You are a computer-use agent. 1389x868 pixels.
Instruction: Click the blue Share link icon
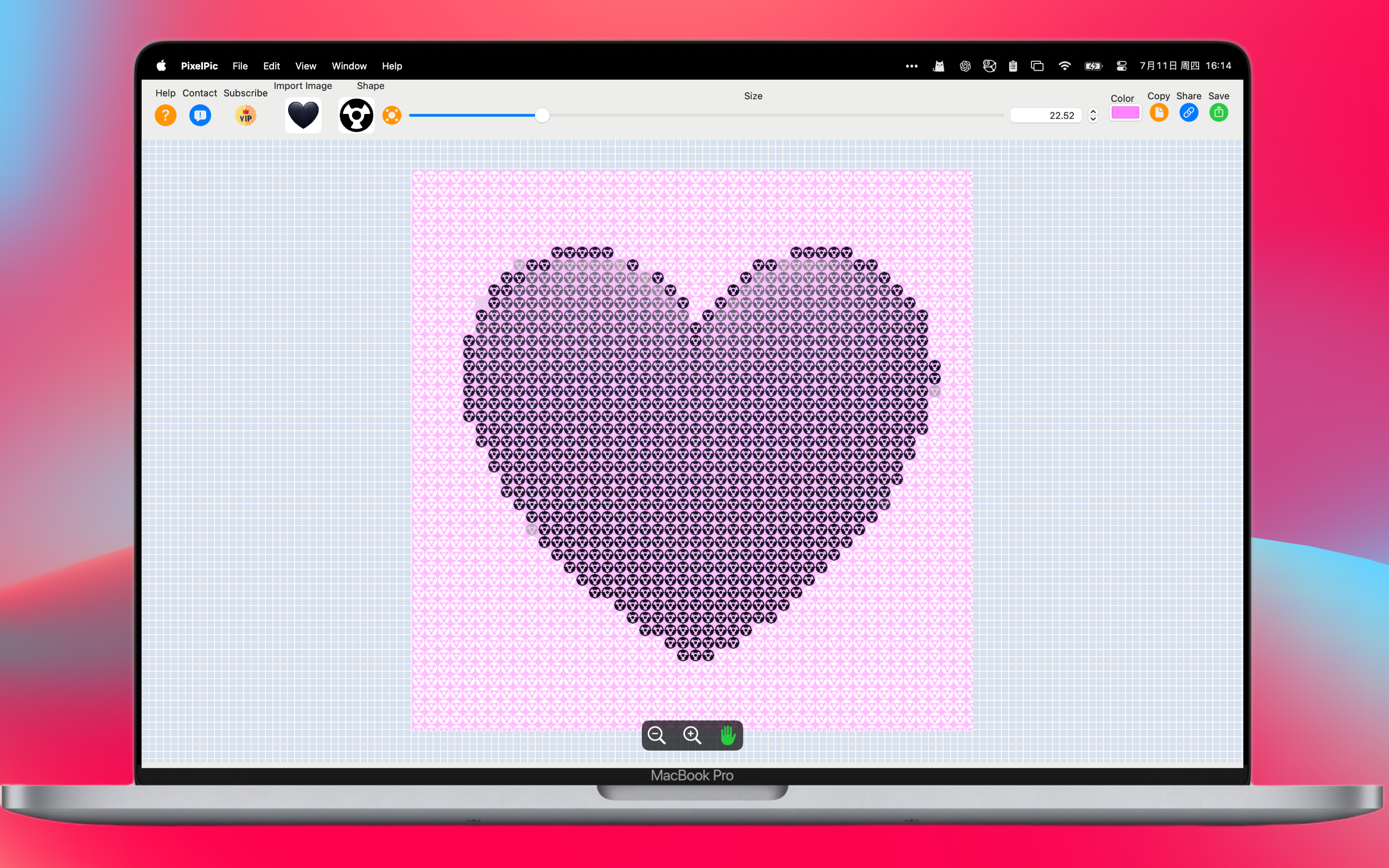[x=1189, y=112]
